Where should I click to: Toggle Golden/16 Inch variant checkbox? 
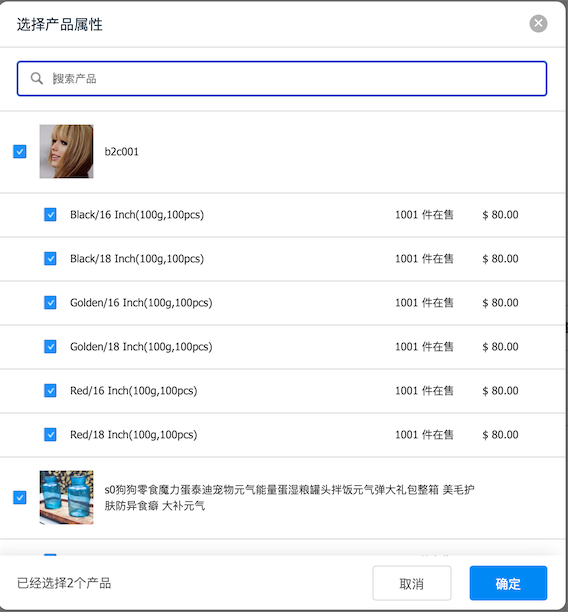(x=50, y=302)
